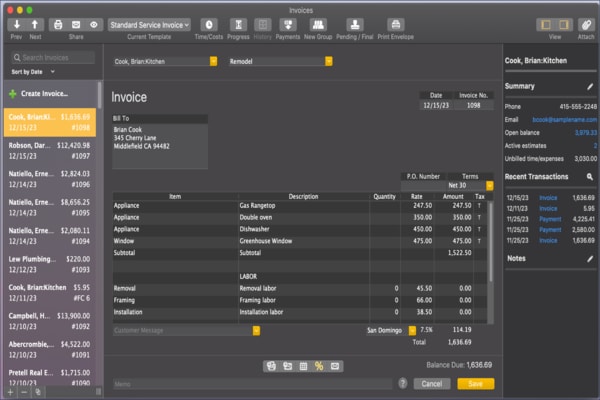Screen dimensions: 600x400
Task: Remove item with minus icon below invoice list
Action: click(24, 392)
